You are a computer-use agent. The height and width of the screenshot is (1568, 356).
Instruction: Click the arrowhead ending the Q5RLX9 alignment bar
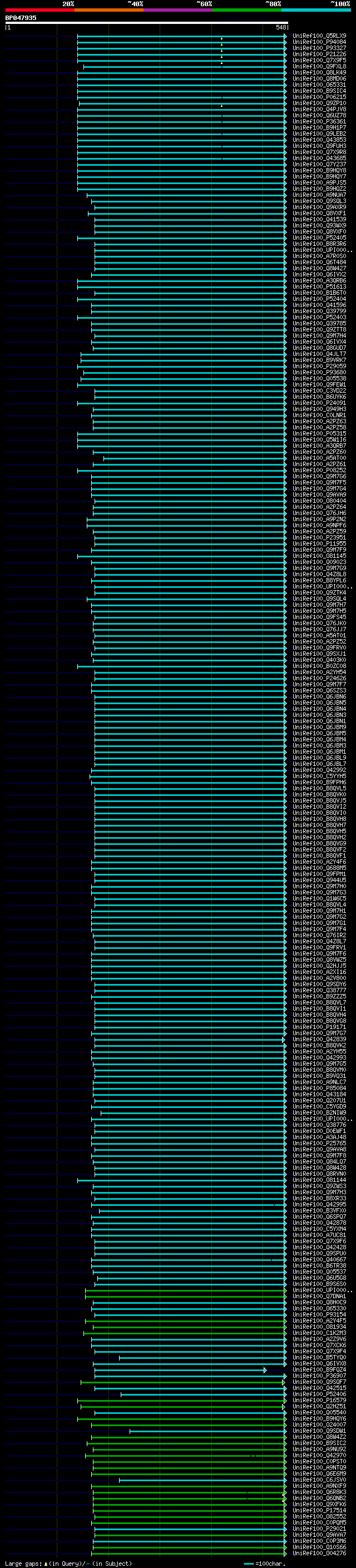(285, 36)
